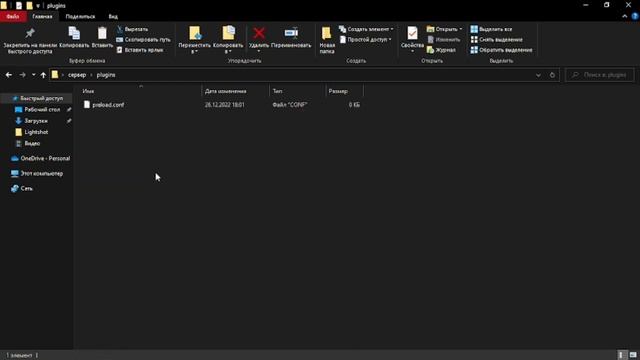Expand the address bar history dropdown
The width and height of the screenshot is (640, 360).
[538, 75]
